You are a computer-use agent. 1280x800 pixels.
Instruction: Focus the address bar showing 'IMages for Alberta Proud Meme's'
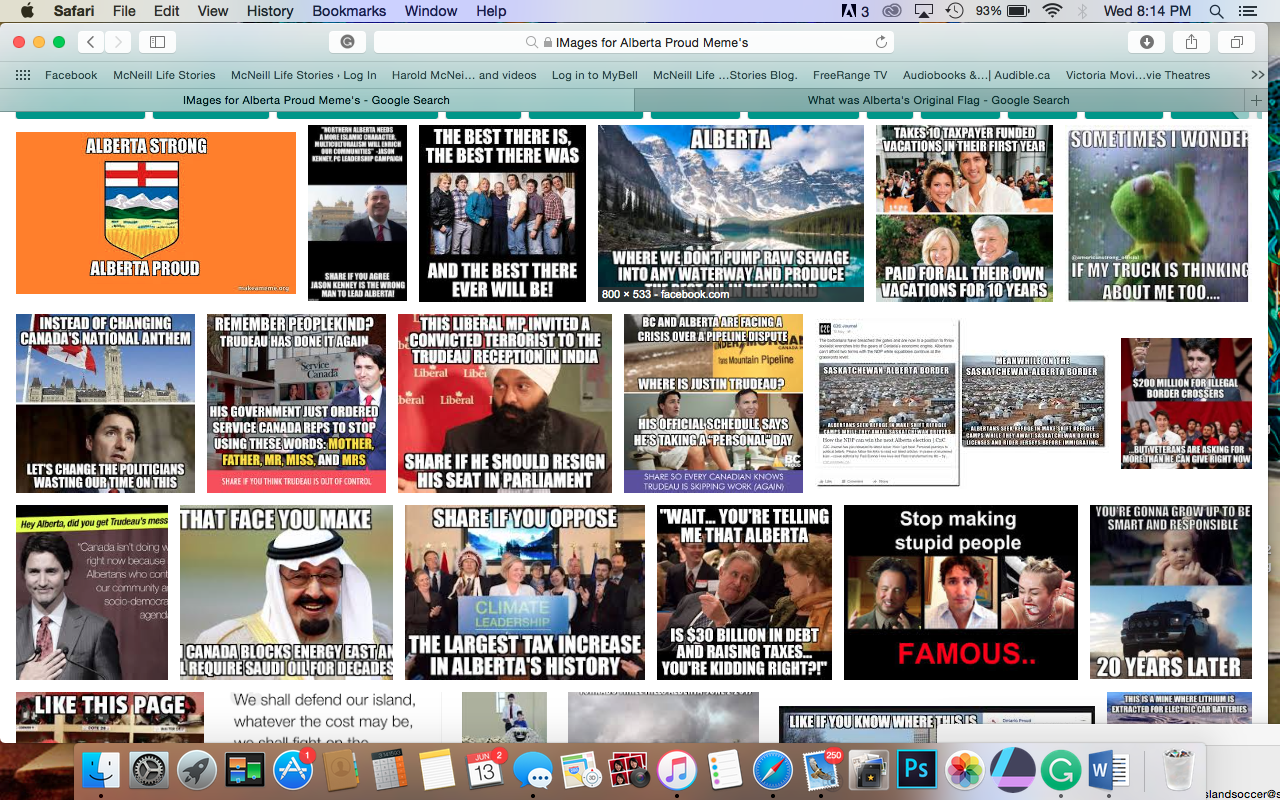point(636,42)
